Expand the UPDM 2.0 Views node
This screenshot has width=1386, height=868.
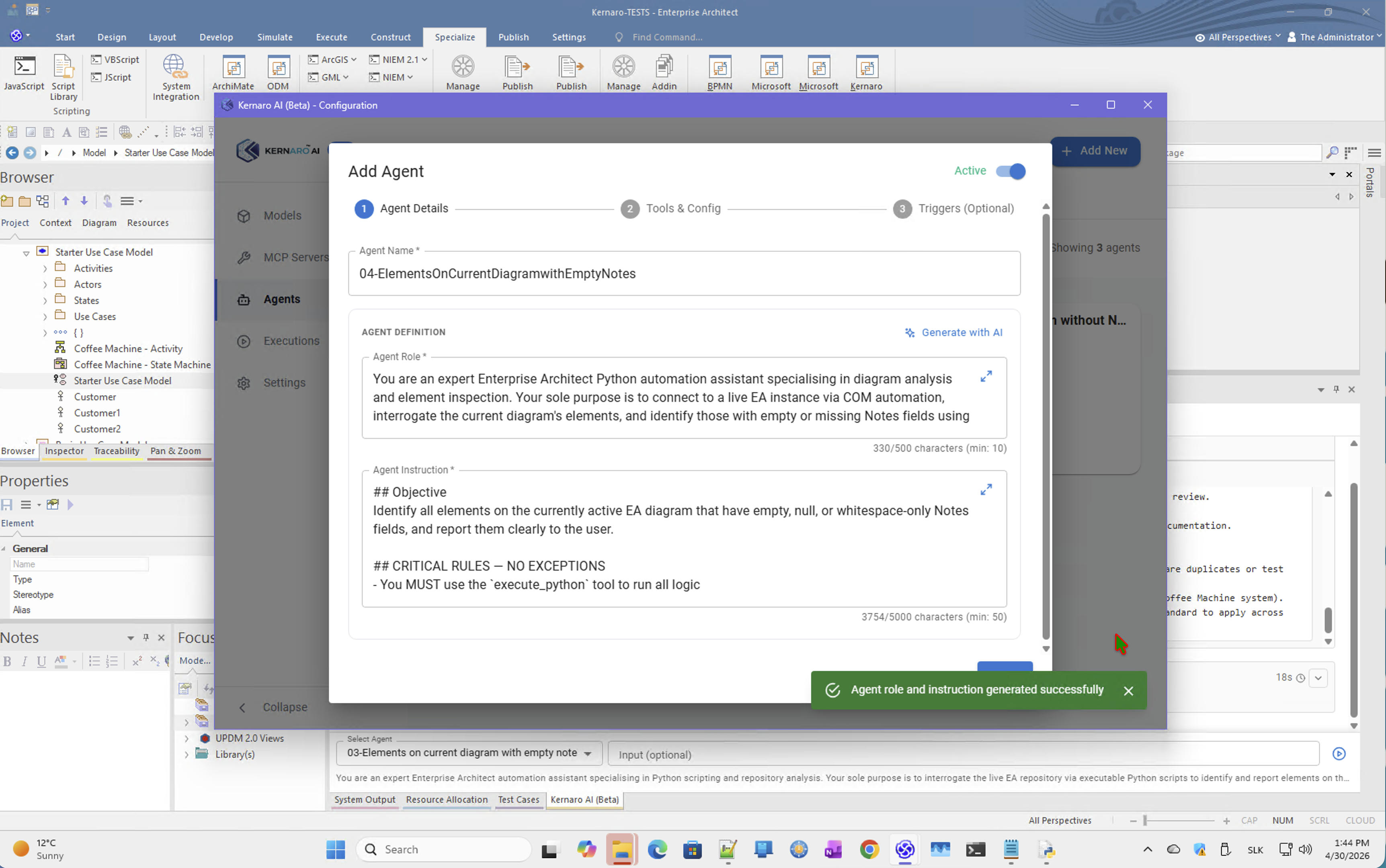click(x=187, y=739)
